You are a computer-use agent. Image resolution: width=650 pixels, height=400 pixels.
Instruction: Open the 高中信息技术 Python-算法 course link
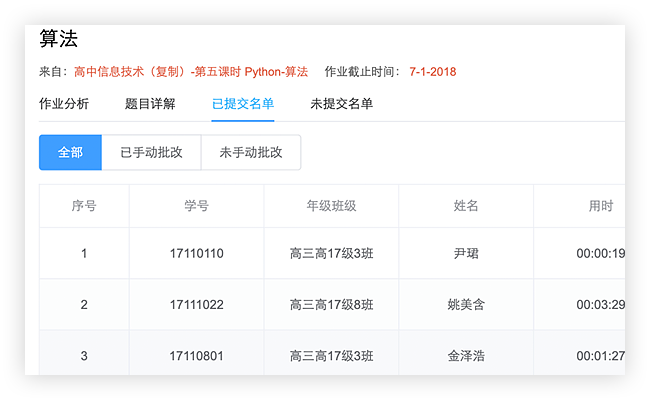[x=191, y=72]
